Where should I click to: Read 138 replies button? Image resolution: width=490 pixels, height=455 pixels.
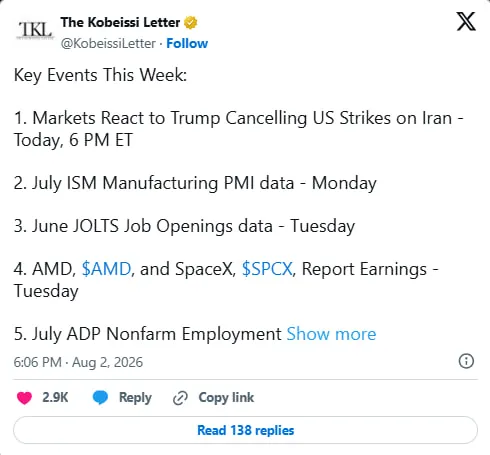[245, 430]
